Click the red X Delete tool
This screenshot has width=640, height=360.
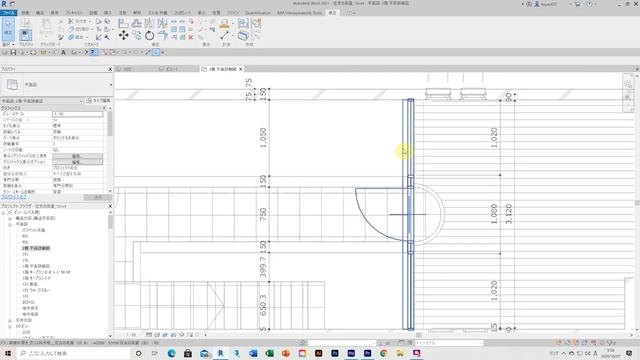point(191,37)
